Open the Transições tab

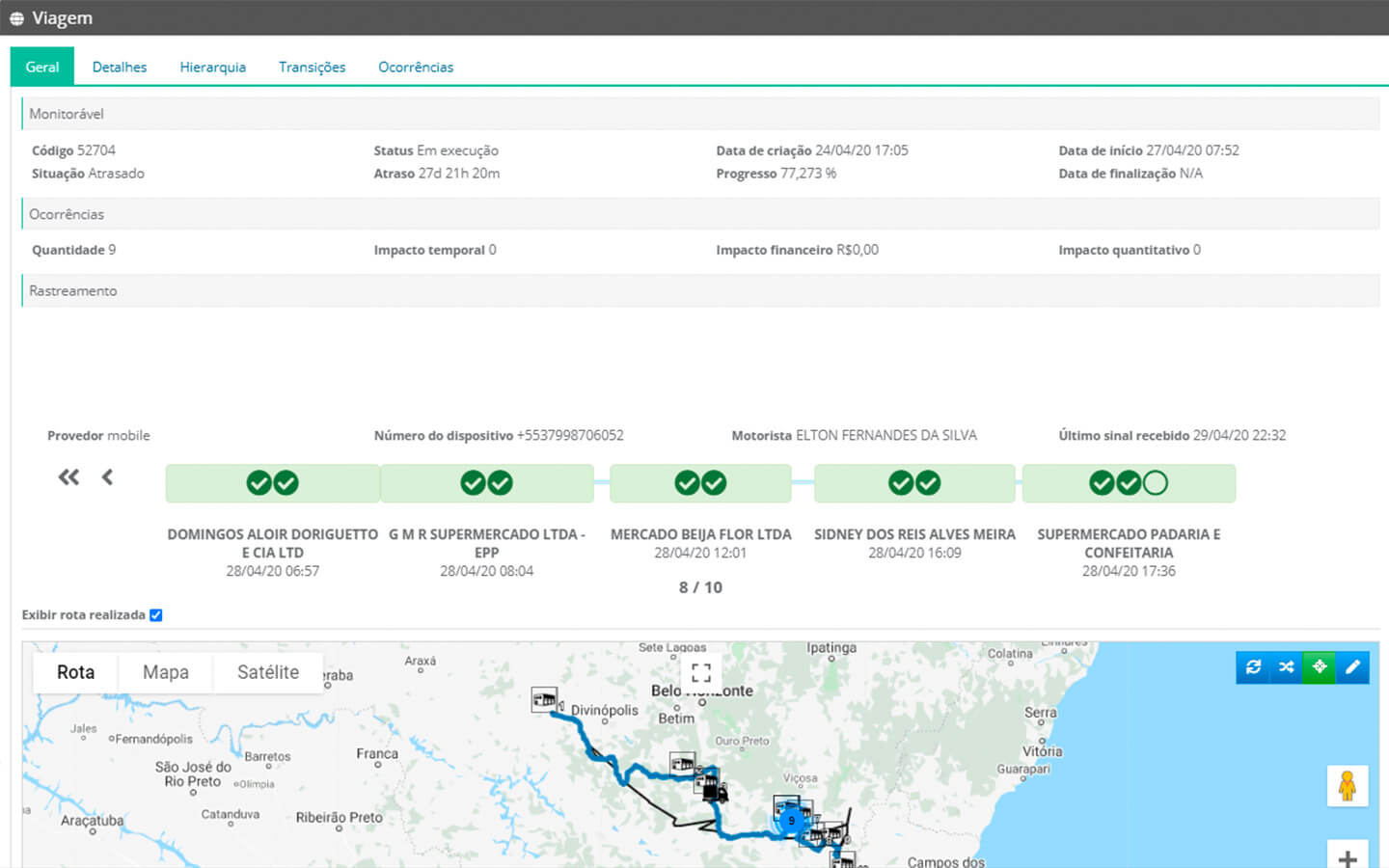(x=312, y=68)
